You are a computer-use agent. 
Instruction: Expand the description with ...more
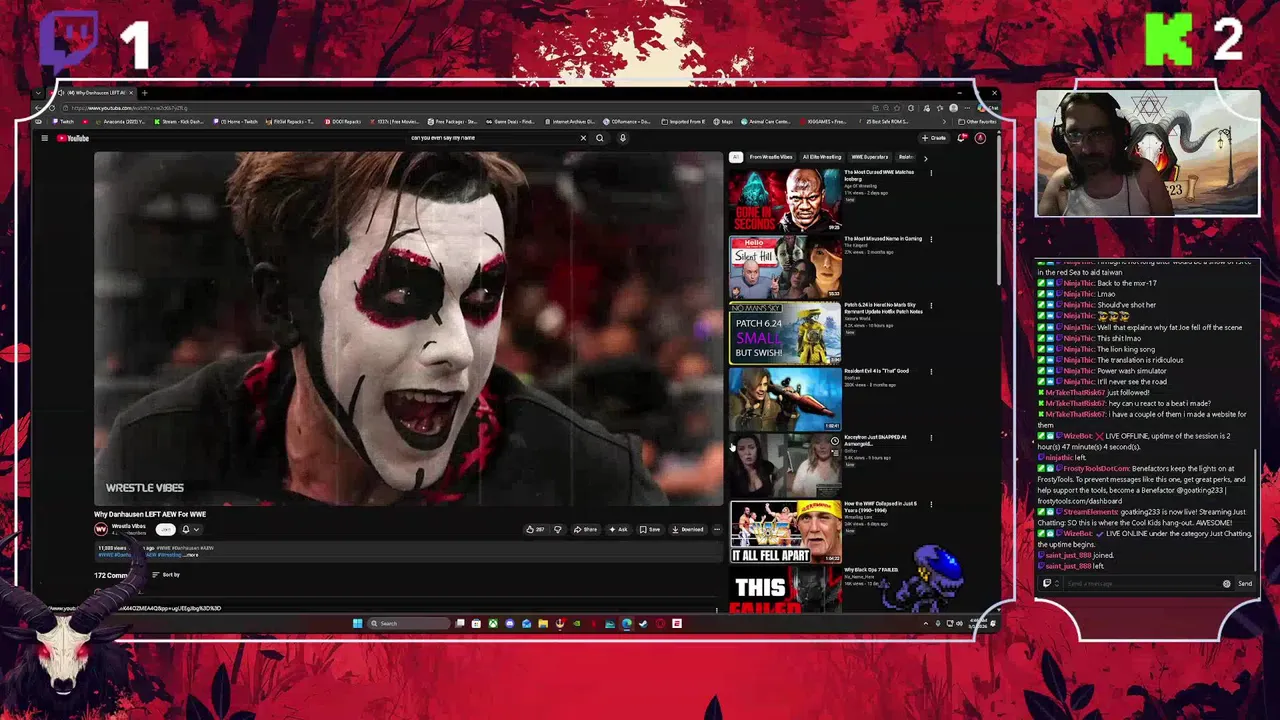(x=191, y=555)
